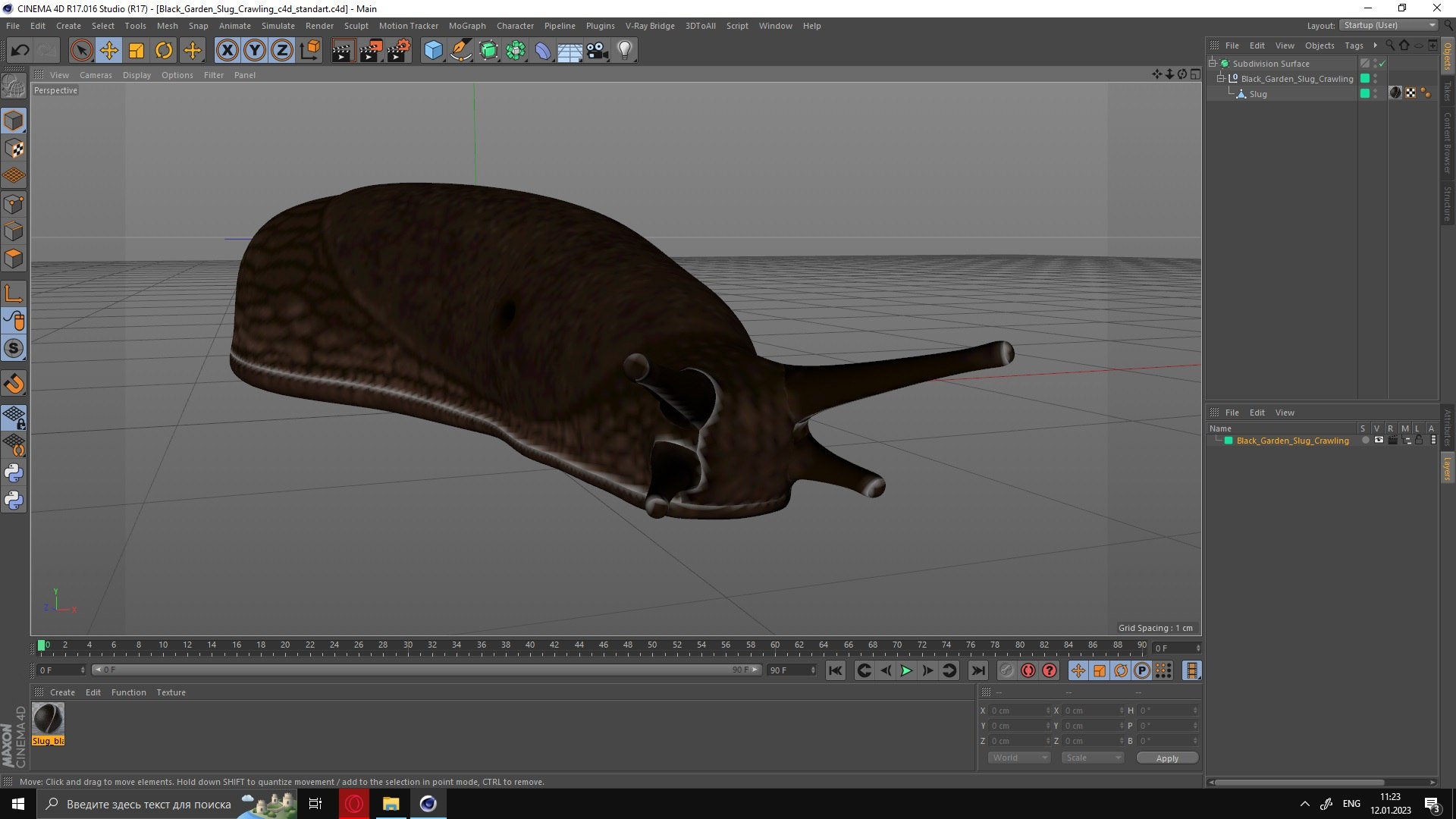Open the Layout Startup dropdown
Image resolution: width=1456 pixels, height=819 pixels.
1389,25
